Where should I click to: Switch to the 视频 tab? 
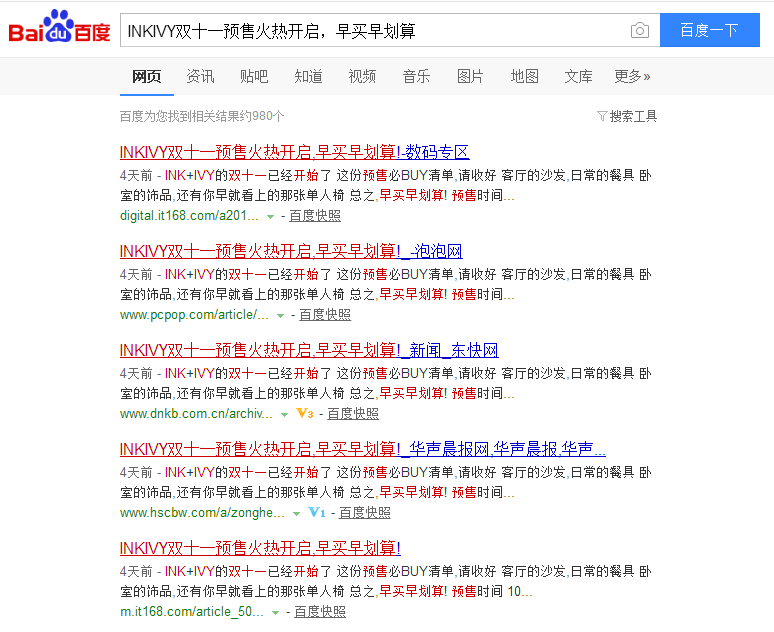coord(362,77)
